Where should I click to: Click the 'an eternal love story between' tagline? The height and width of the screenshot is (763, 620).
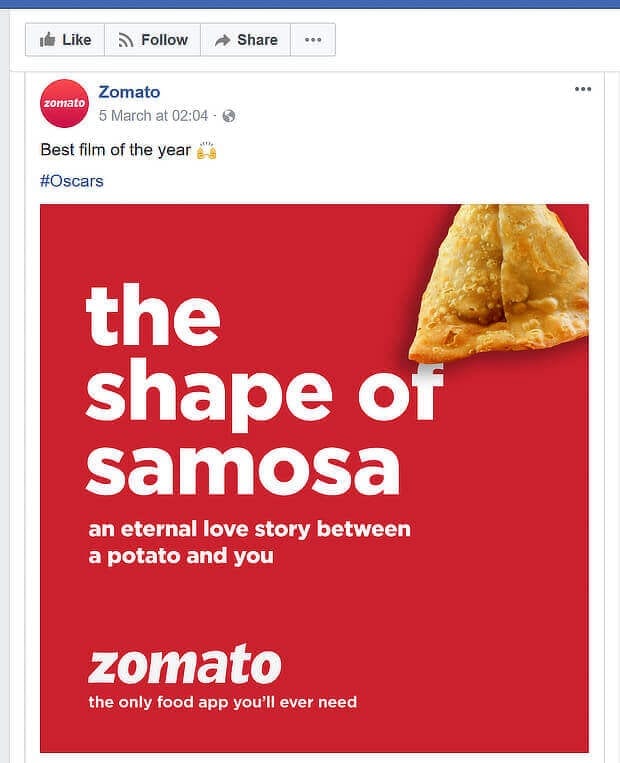point(249,528)
